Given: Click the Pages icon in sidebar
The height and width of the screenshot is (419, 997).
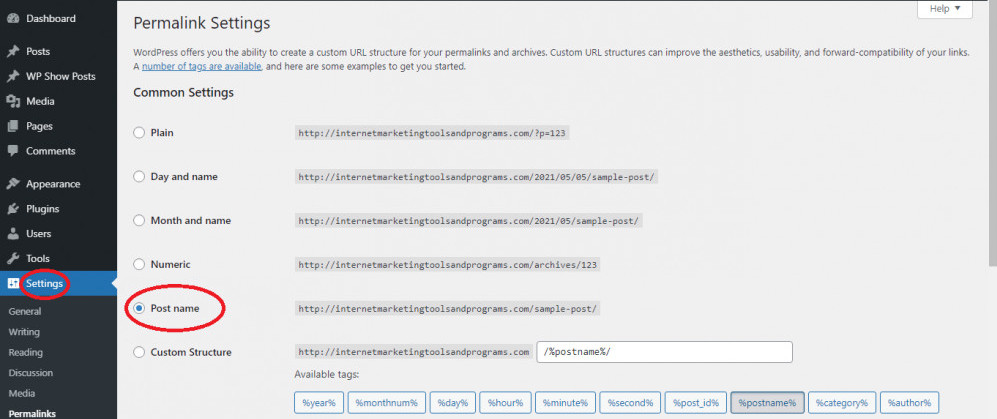Looking at the screenshot, I should pos(13,126).
